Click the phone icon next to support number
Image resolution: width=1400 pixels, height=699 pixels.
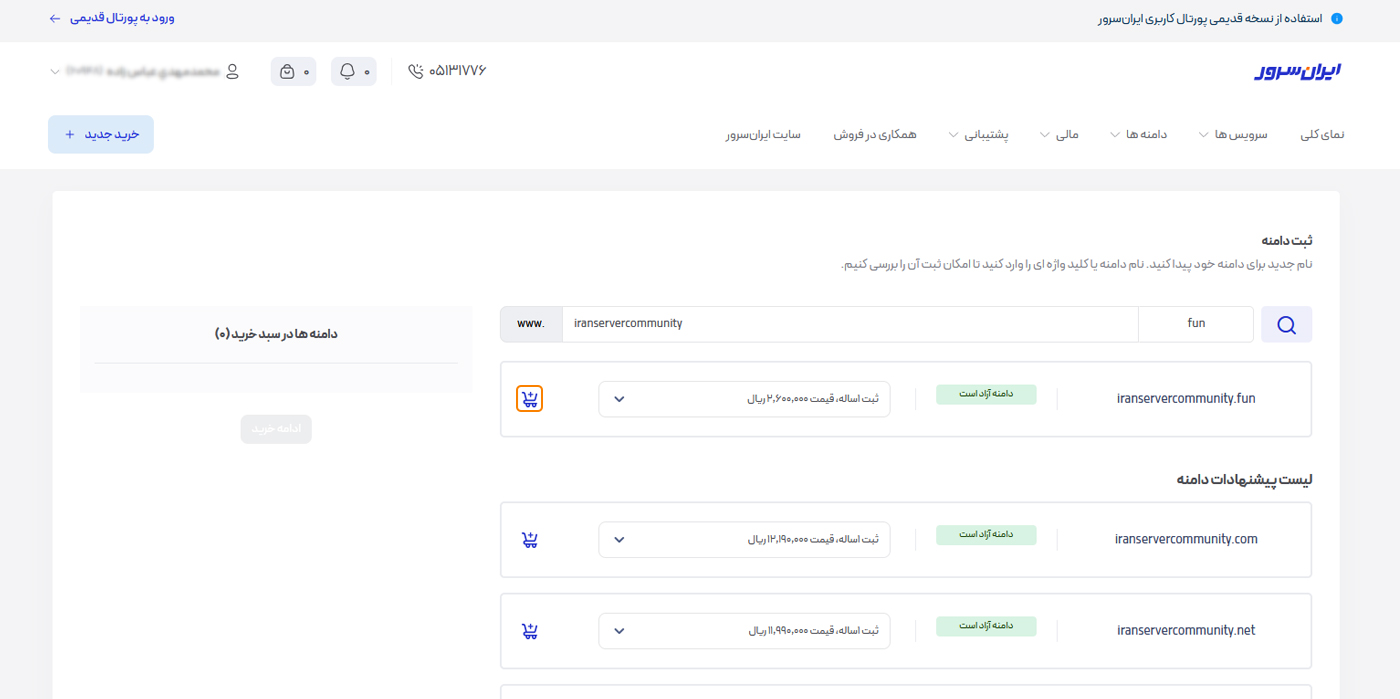point(416,71)
